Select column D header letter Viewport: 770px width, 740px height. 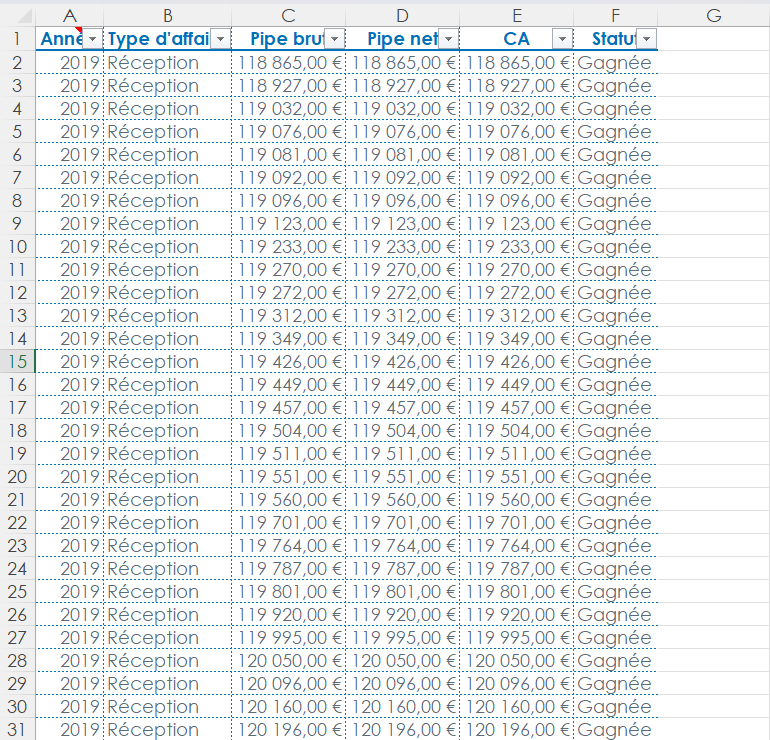pos(402,16)
